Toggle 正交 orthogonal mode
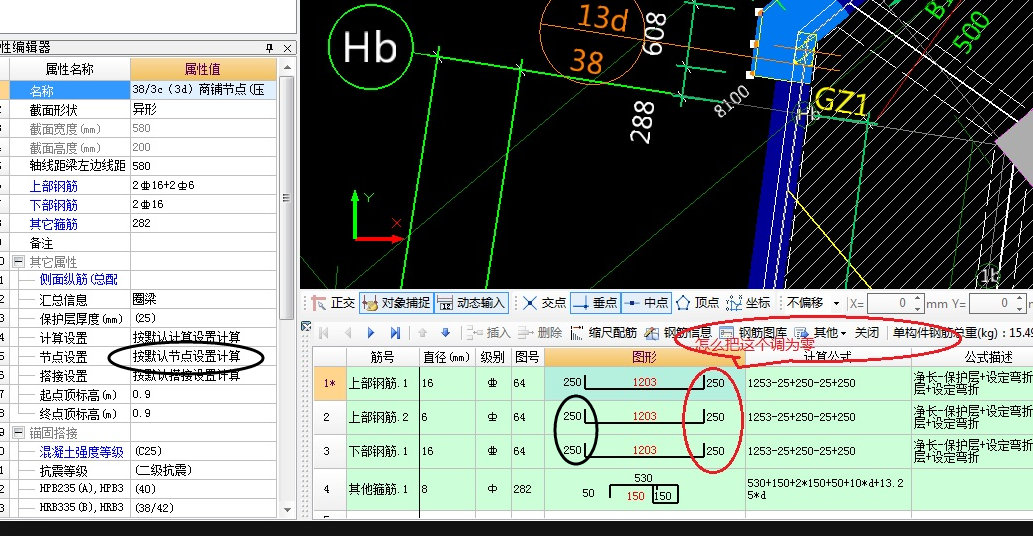The height and width of the screenshot is (536, 1033). (333, 303)
